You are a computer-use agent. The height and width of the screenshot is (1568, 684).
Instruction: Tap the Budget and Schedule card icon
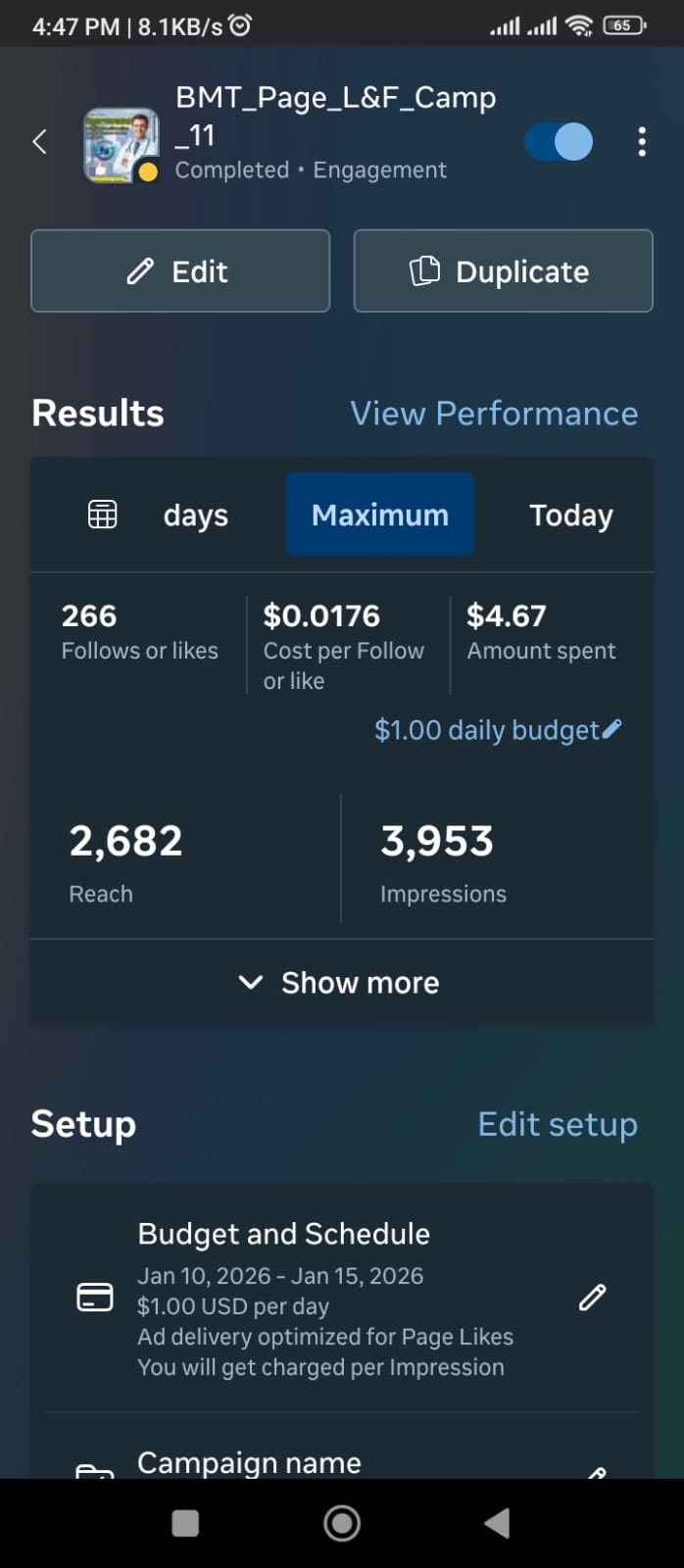pos(95,1298)
